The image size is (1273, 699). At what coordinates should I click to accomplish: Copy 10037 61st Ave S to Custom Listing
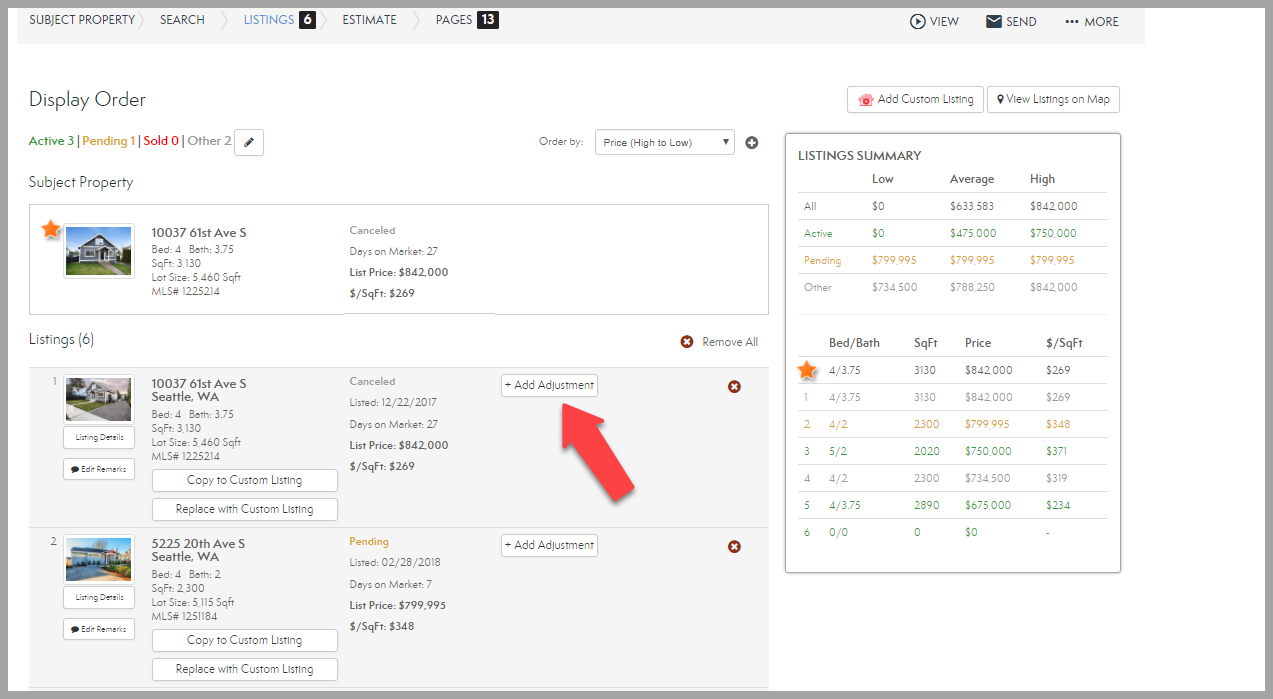click(245, 480)
